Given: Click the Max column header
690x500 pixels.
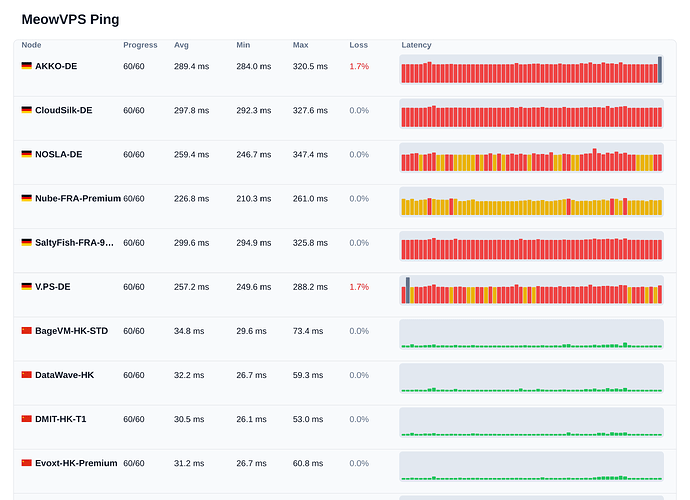Looking at the screenshot, I should (301, 45).
